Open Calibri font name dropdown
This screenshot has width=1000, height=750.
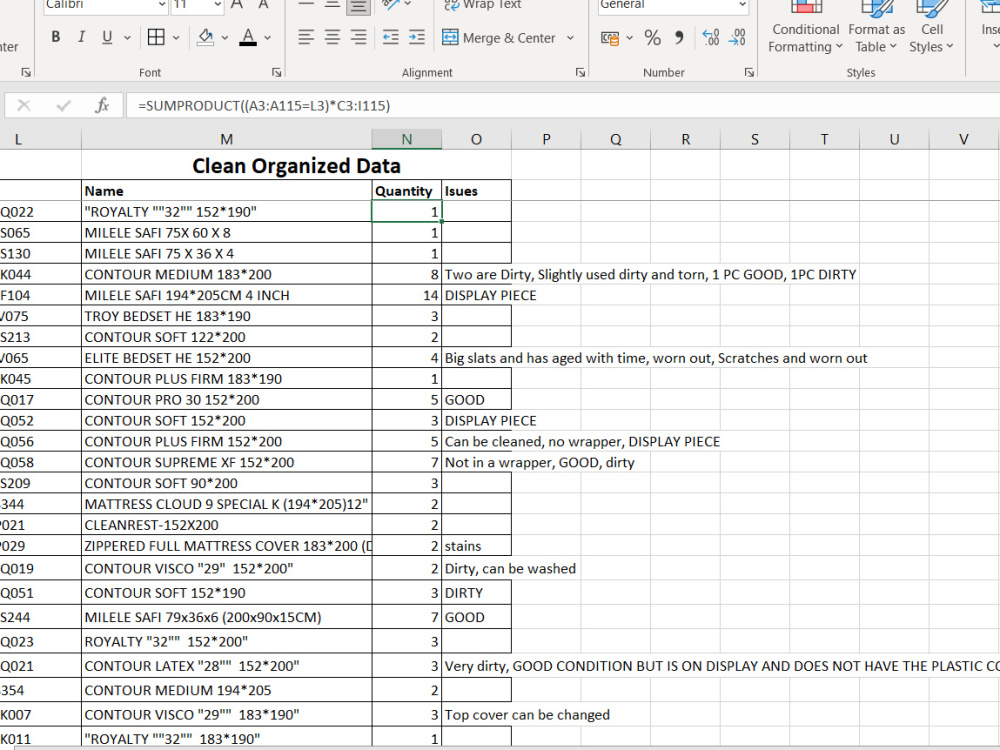tap(162, 5)
